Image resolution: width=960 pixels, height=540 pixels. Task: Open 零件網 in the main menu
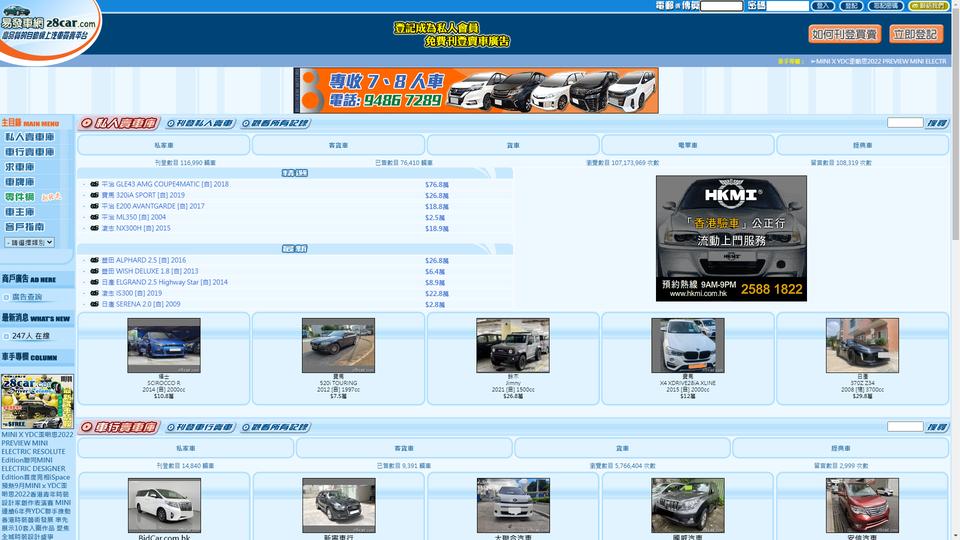(x=20, y=197)
